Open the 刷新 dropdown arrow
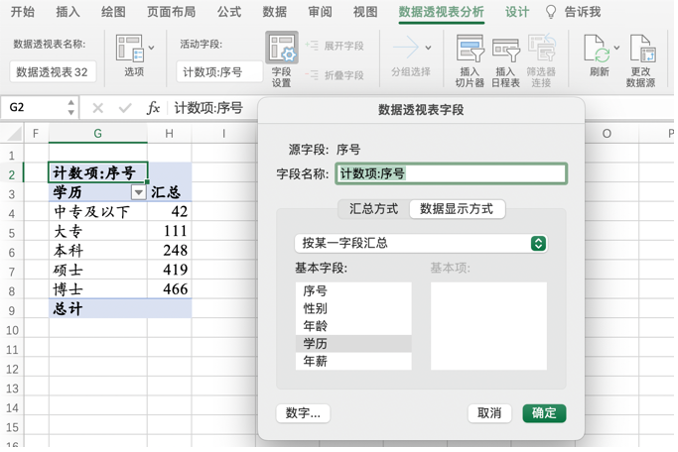The width and height of the screenshot is (678, 452). coord(617,47)
